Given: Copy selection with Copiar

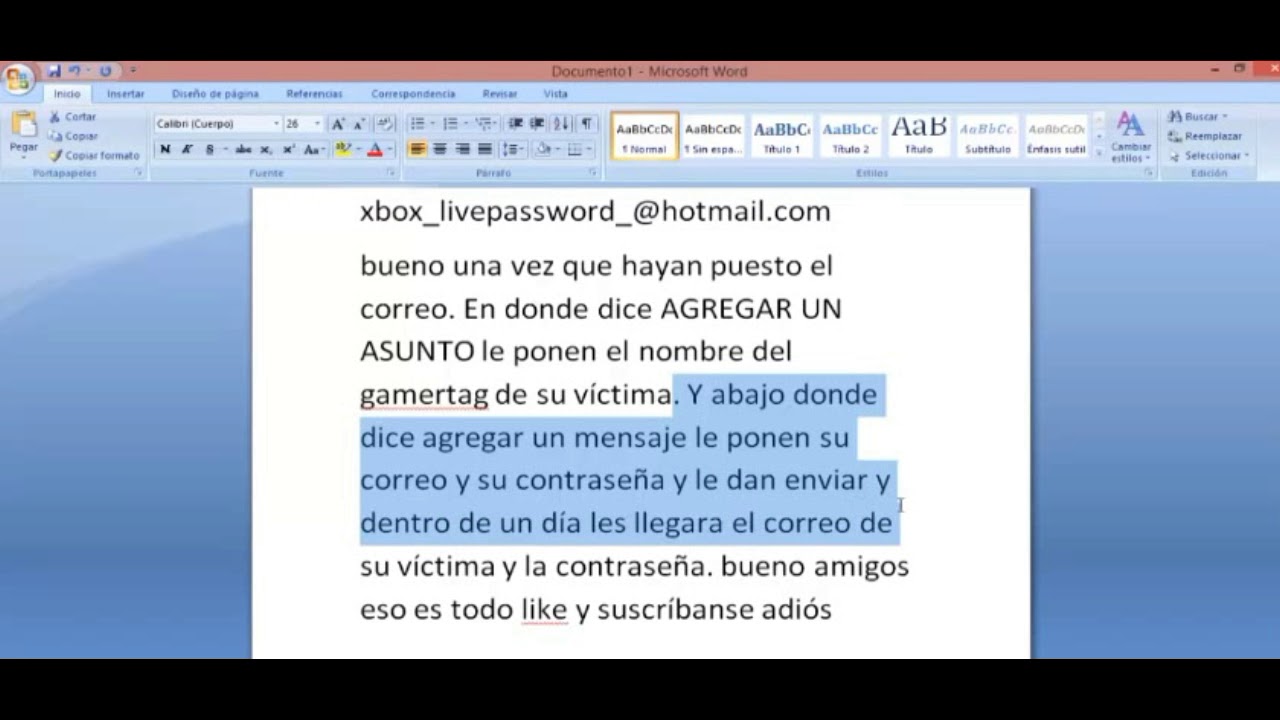Looking at the screenshot, I should (73, 136).
